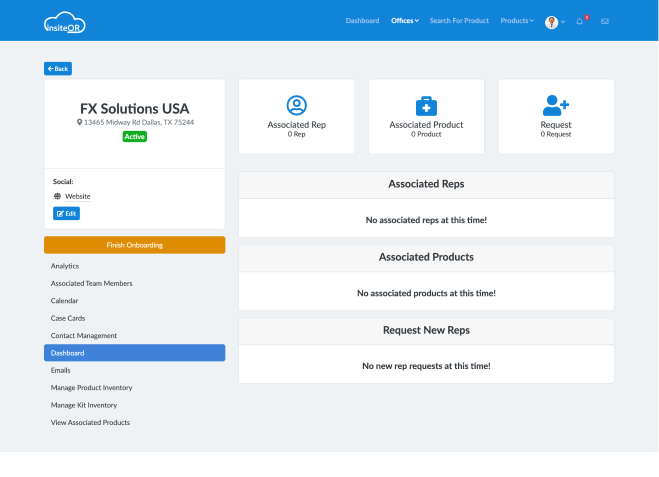Click the green Active status badge
This screenshot has height=477, width=659.
point(134,137)
